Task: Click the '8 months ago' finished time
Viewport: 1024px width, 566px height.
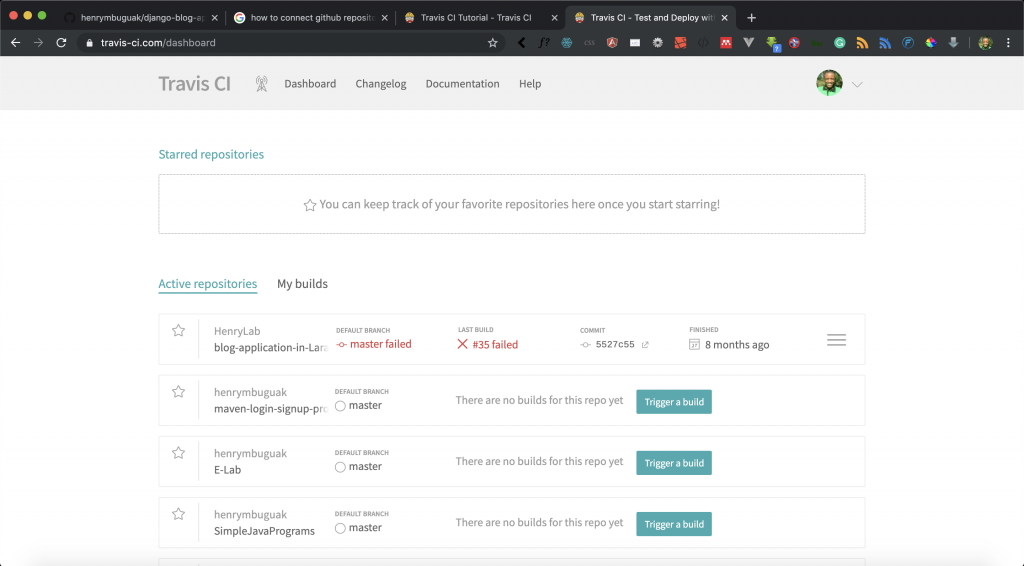Action: pyautogui.click(x=737, y=345)
